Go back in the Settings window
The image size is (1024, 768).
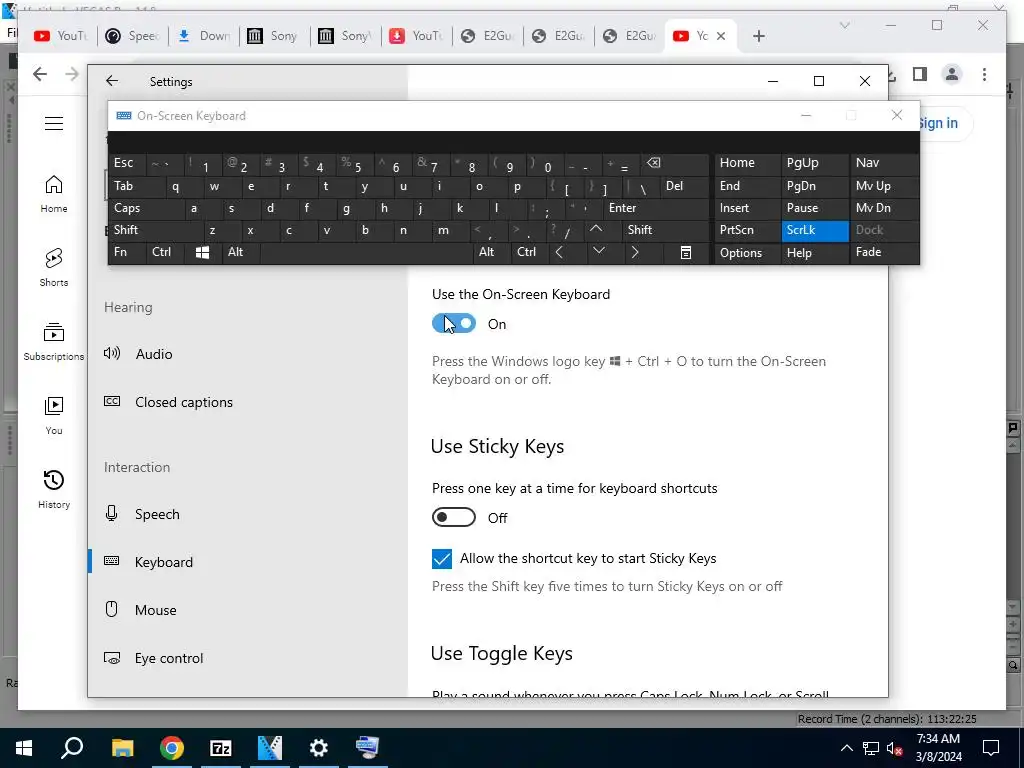pyautogui.click(x=112, y=81)
